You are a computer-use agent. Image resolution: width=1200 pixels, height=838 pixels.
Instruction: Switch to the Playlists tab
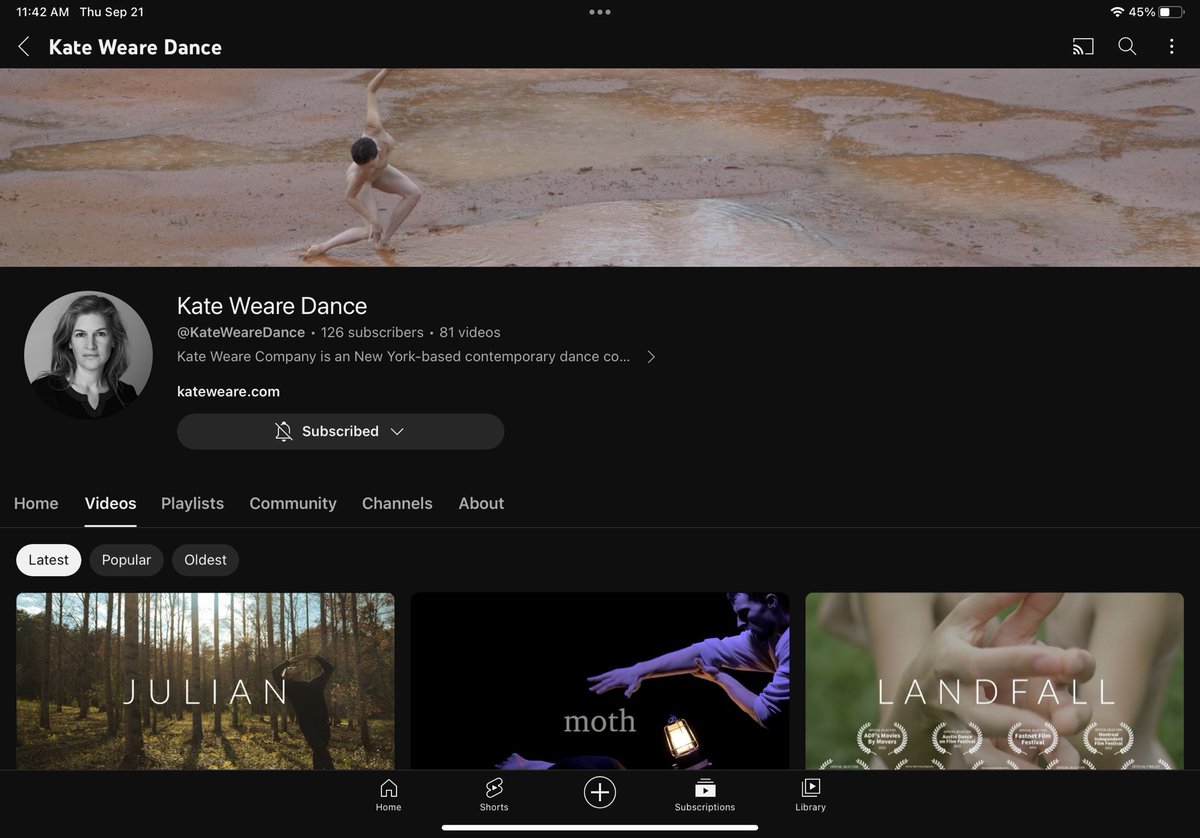(x=192, y=503)
